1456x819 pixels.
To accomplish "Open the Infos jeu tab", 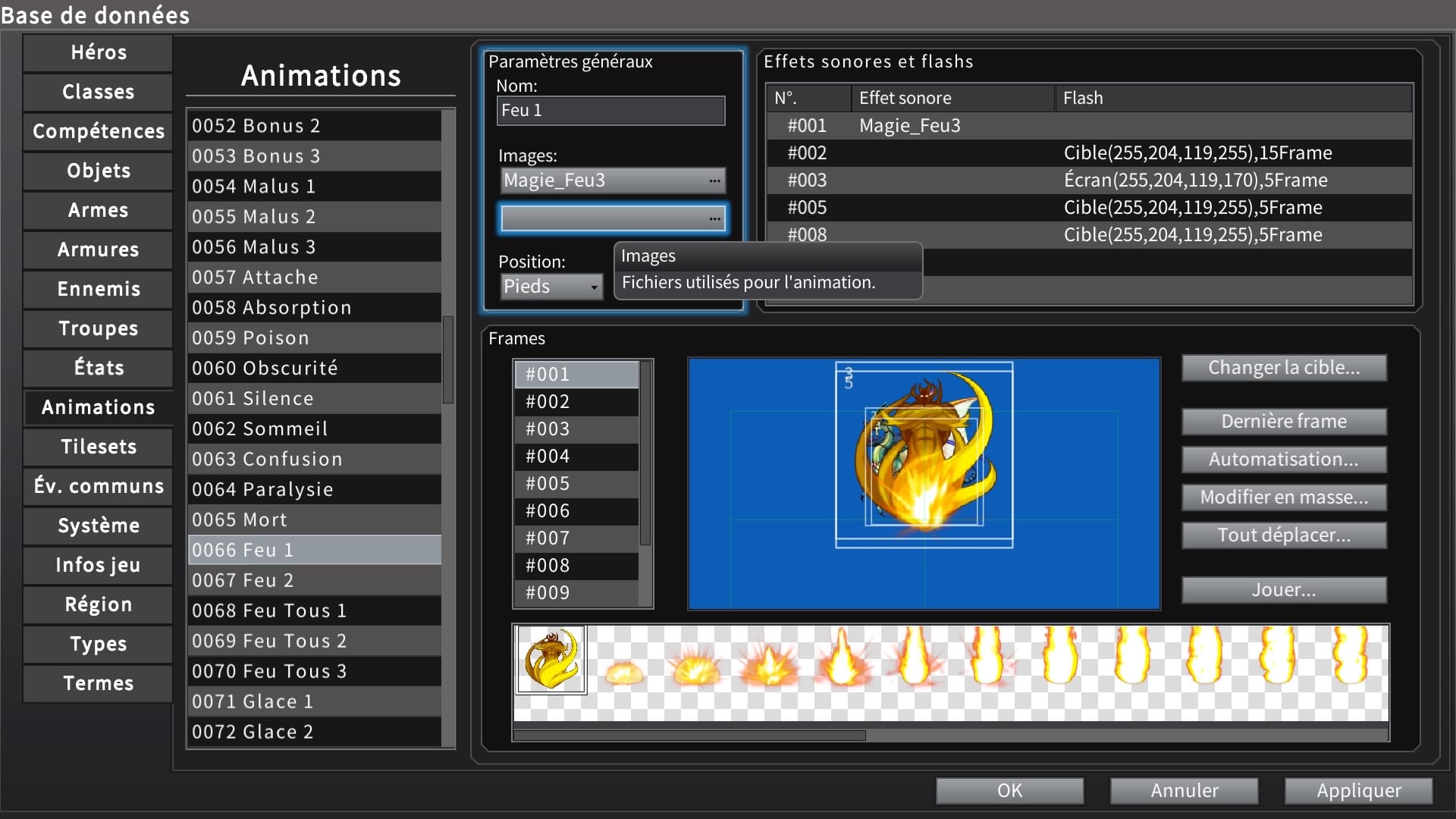I will click(x=99, y=565).
